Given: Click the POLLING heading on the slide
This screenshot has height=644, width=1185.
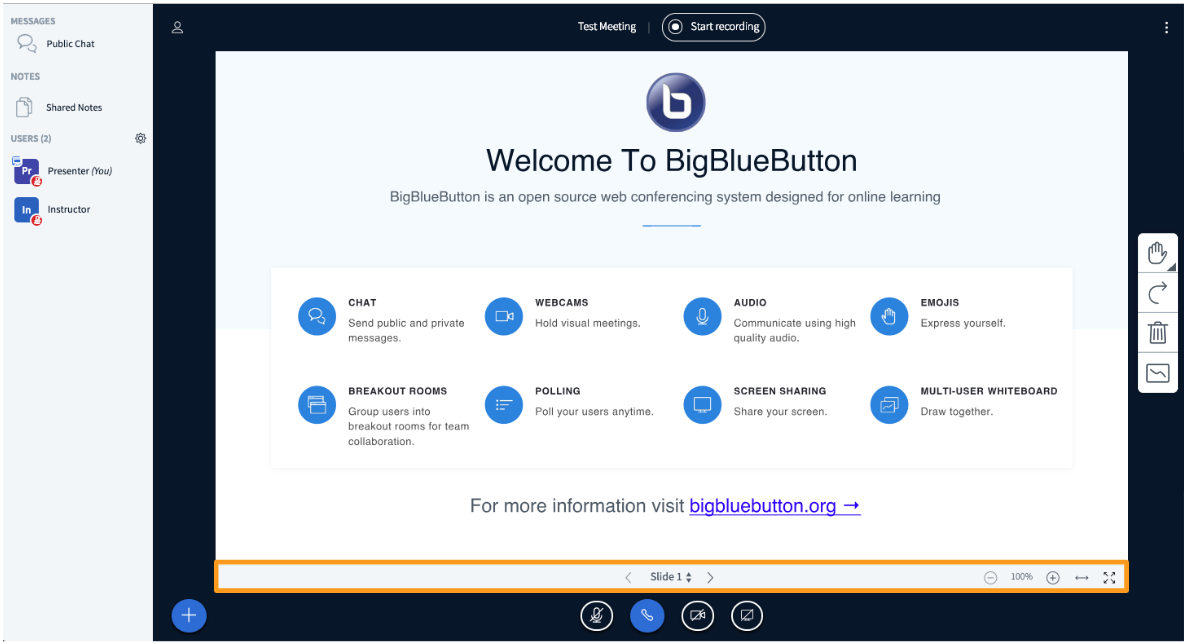Looking at the screenshot, I should pos(558,391).
